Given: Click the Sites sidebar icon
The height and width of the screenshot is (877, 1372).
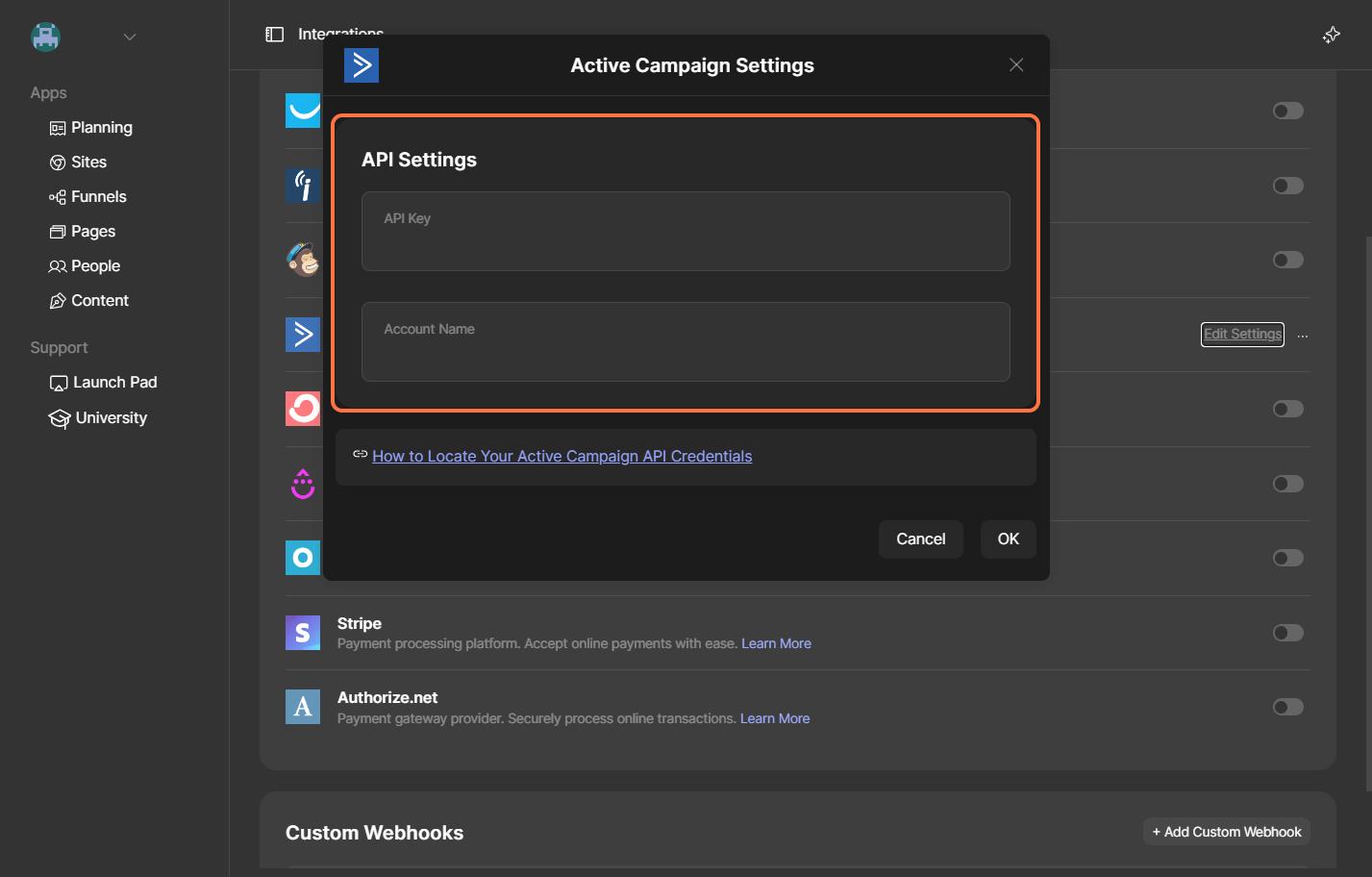Looking at the screenshot, I should pyautogui.click(x=58, y=163).
